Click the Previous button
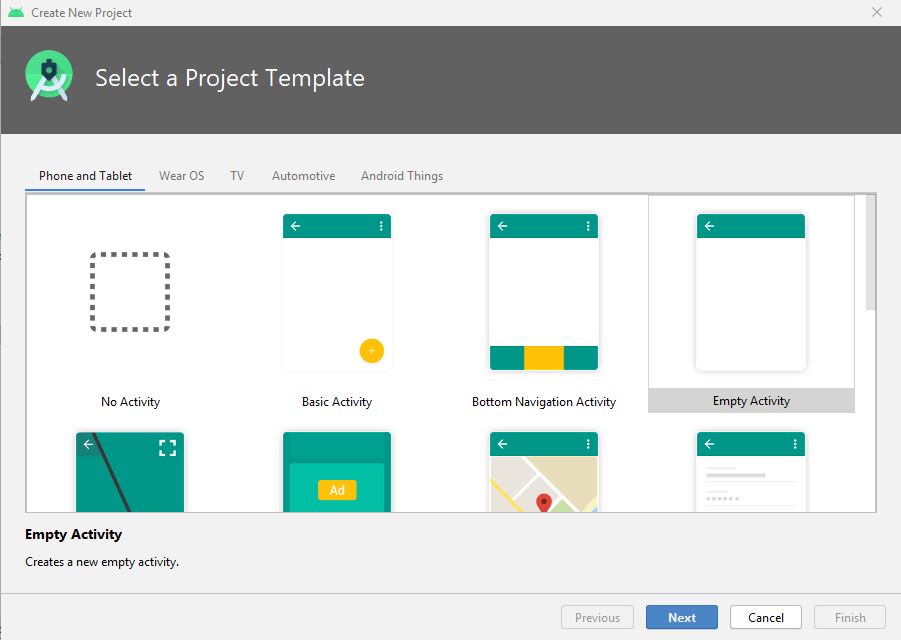The height and width of the screenshot is (640, 901). point(597,618)
